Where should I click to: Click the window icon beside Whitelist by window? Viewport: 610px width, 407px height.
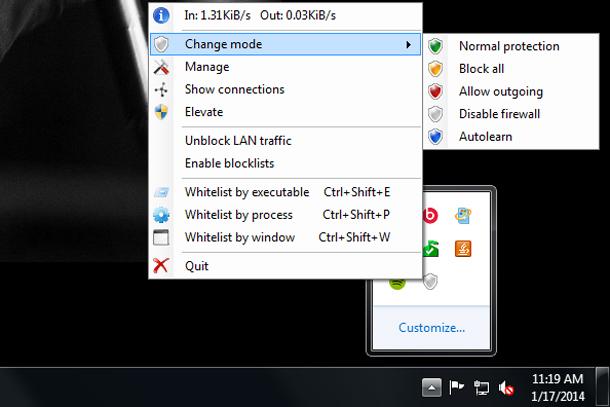pos(161,237)
